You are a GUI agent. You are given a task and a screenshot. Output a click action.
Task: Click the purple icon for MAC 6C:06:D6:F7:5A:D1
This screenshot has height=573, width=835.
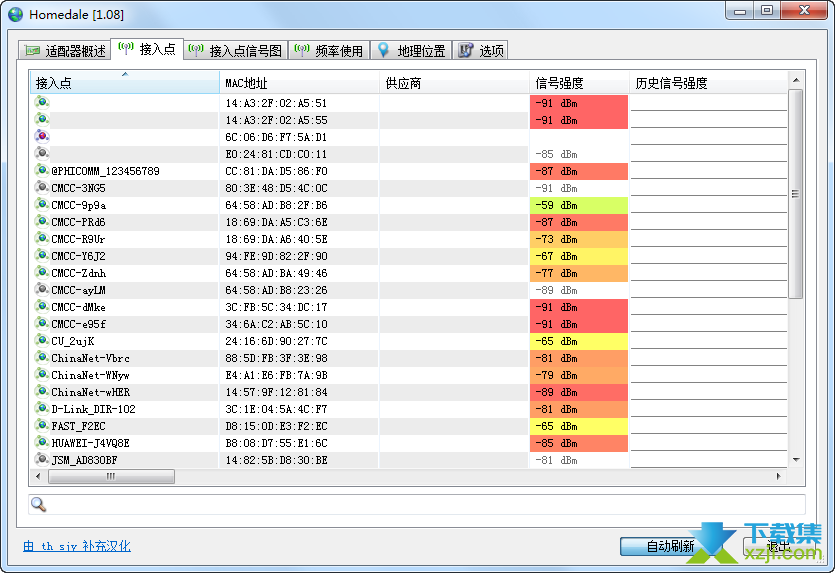click(42, 136)
